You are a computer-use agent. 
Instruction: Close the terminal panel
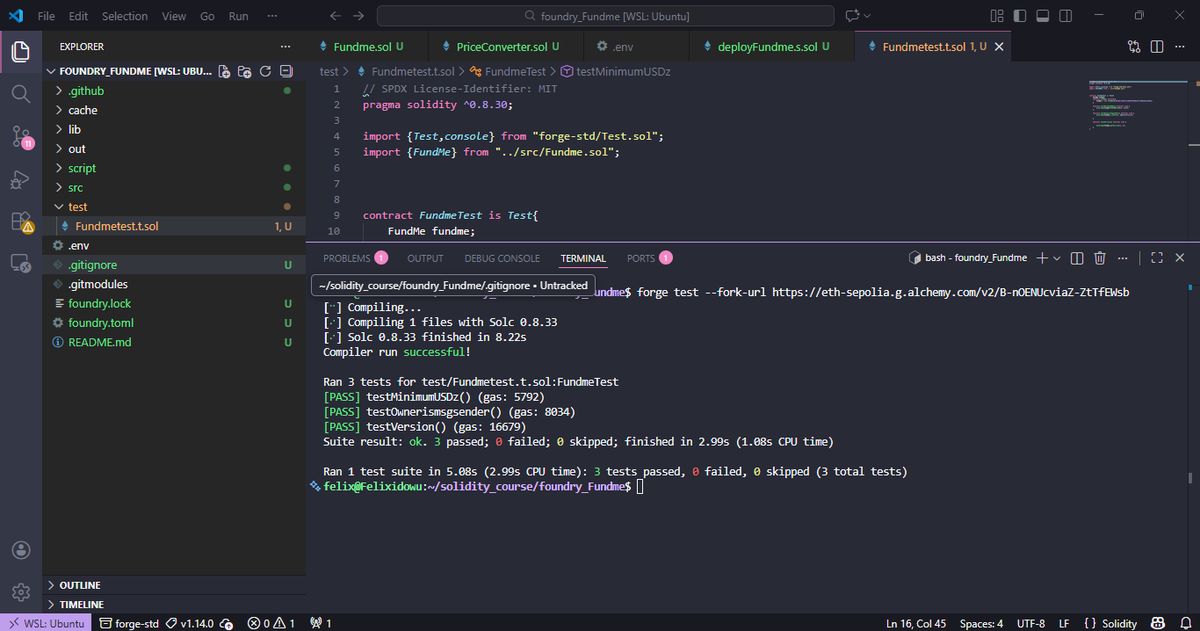click(1180, 258)
